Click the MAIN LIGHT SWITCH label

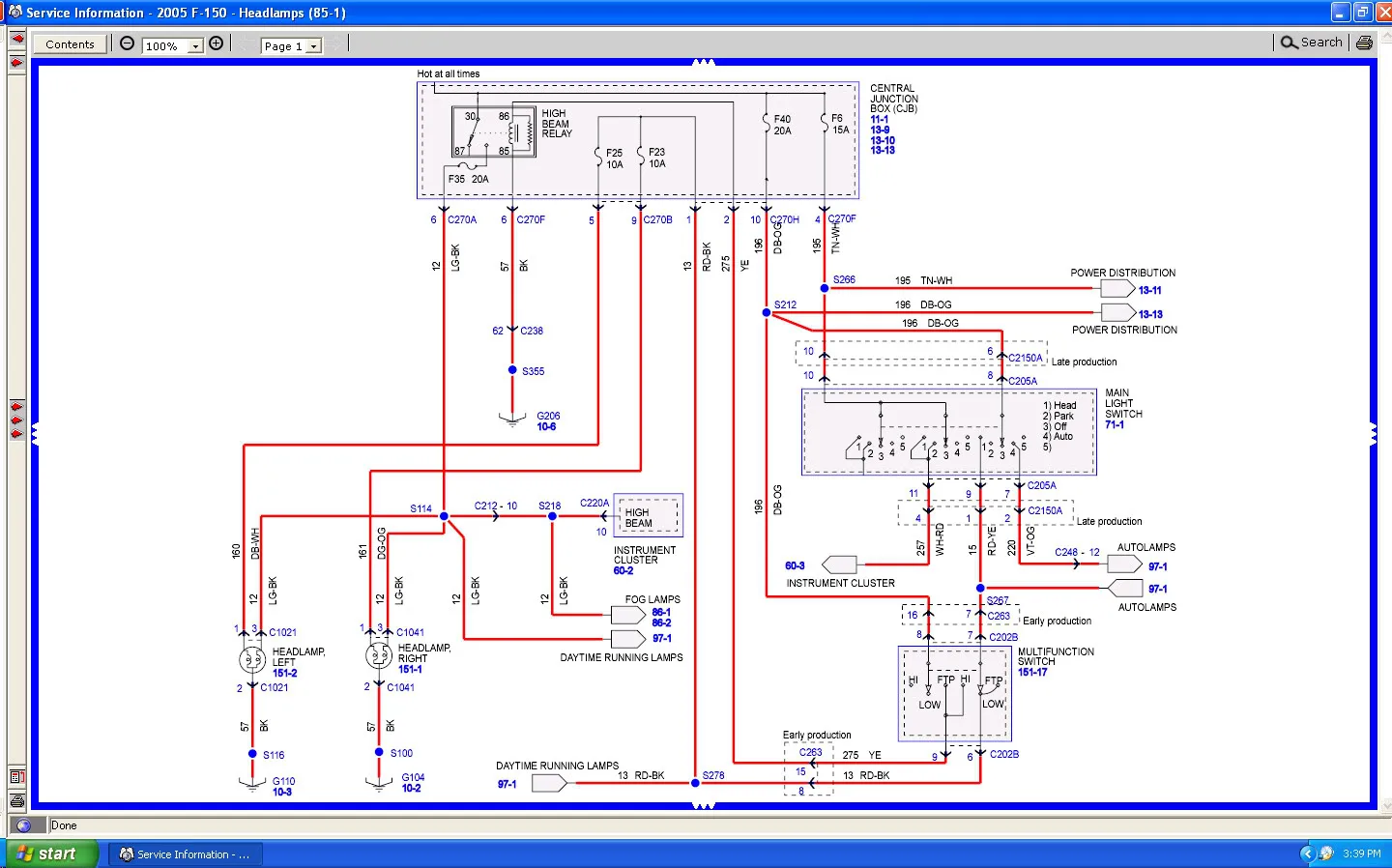pos(1123,403)
